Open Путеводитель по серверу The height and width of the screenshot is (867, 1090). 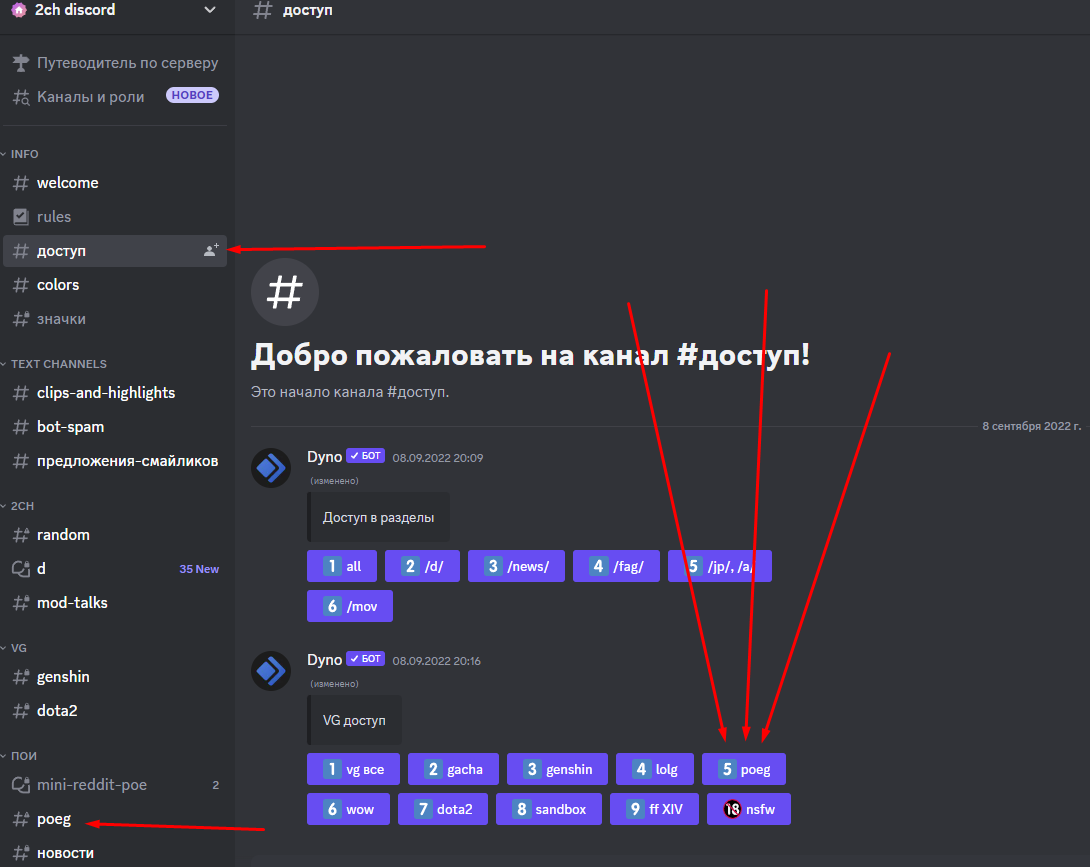pos(115,63)
